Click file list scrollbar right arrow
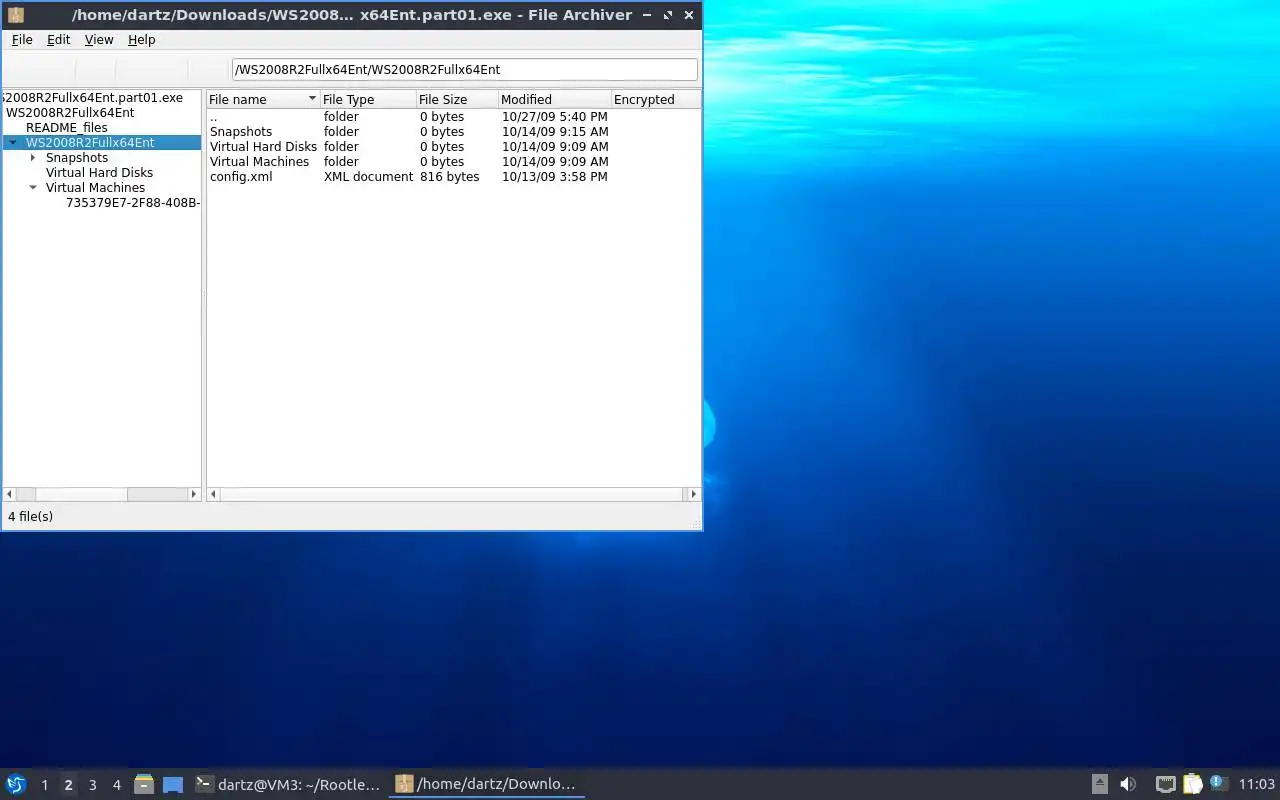1280x800 pixels. click(694, 494)
